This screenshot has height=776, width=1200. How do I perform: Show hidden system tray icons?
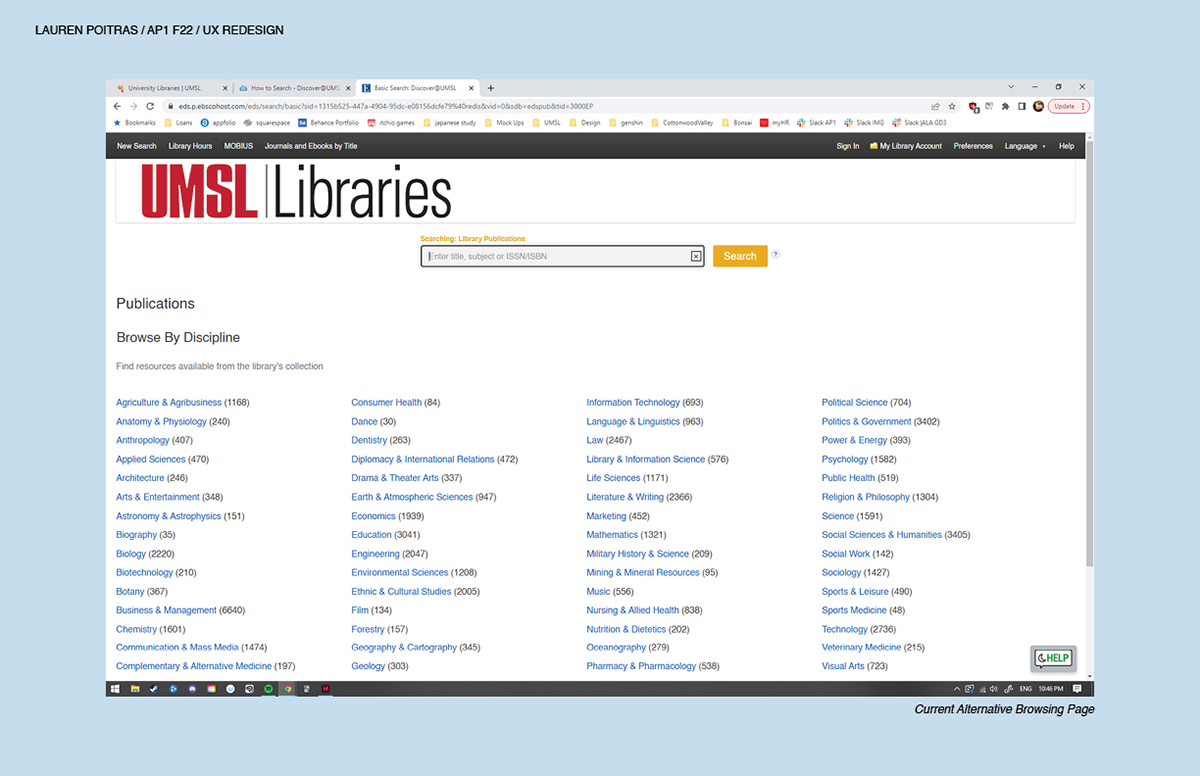pos(957,689)
